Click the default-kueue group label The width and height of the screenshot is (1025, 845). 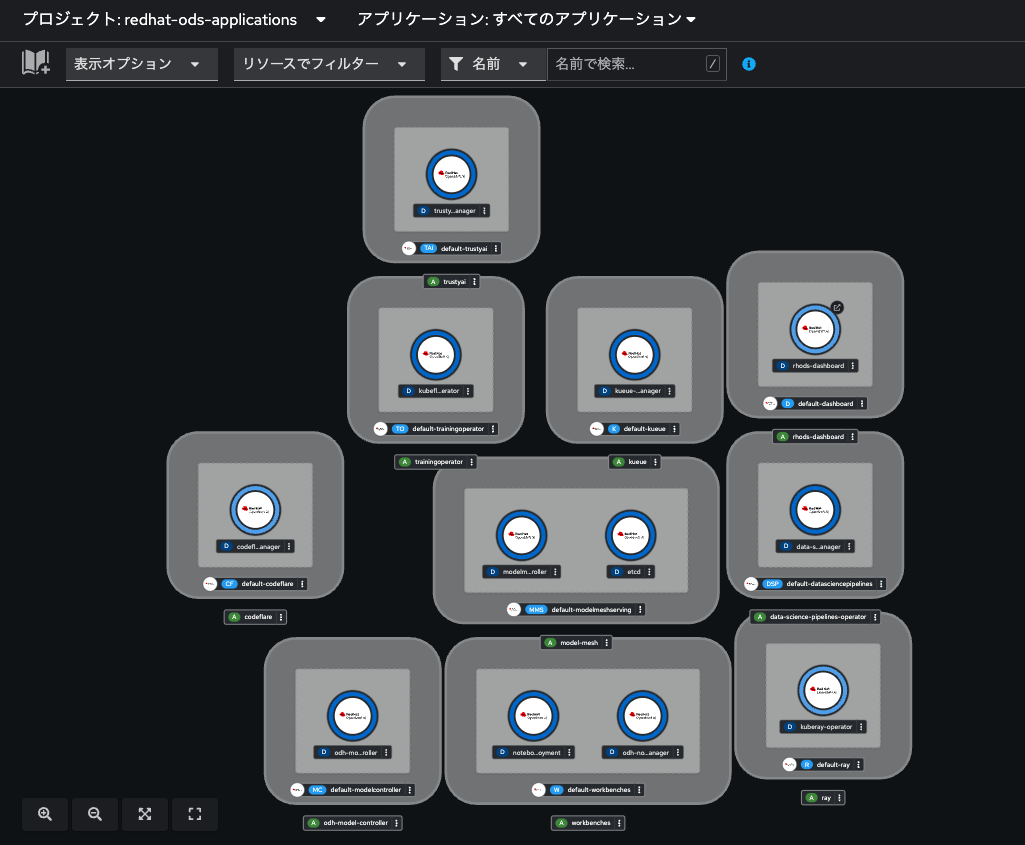(x=637, y=429)
